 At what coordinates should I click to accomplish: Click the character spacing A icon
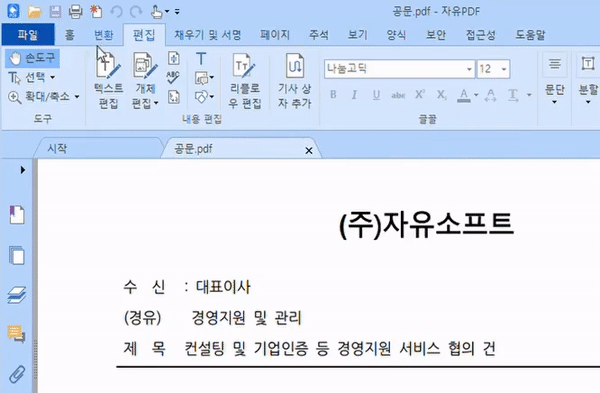click(491, 95)
